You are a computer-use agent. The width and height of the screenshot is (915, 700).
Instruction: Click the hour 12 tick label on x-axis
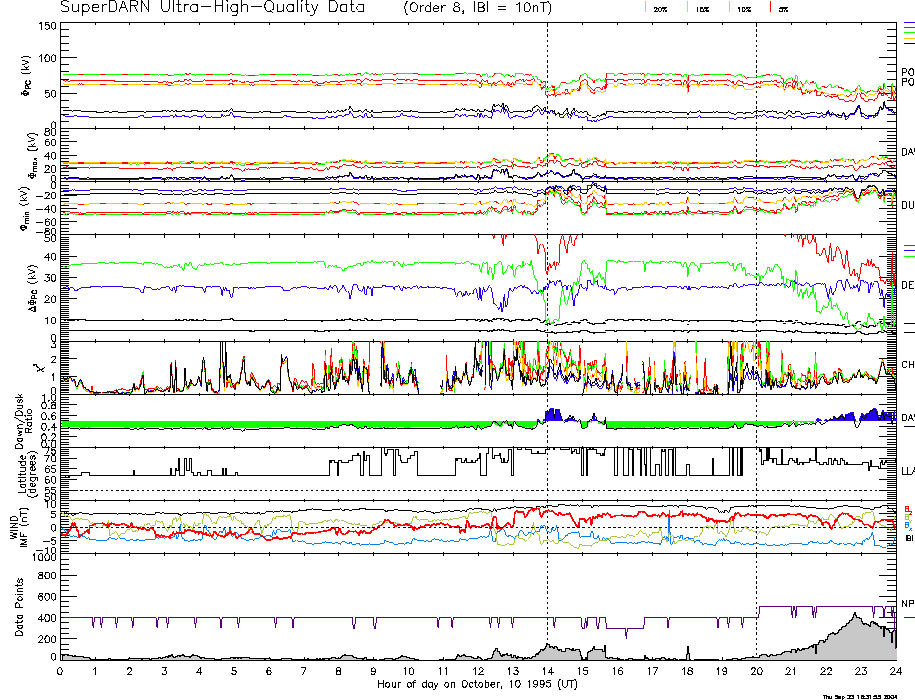[478, 671]
